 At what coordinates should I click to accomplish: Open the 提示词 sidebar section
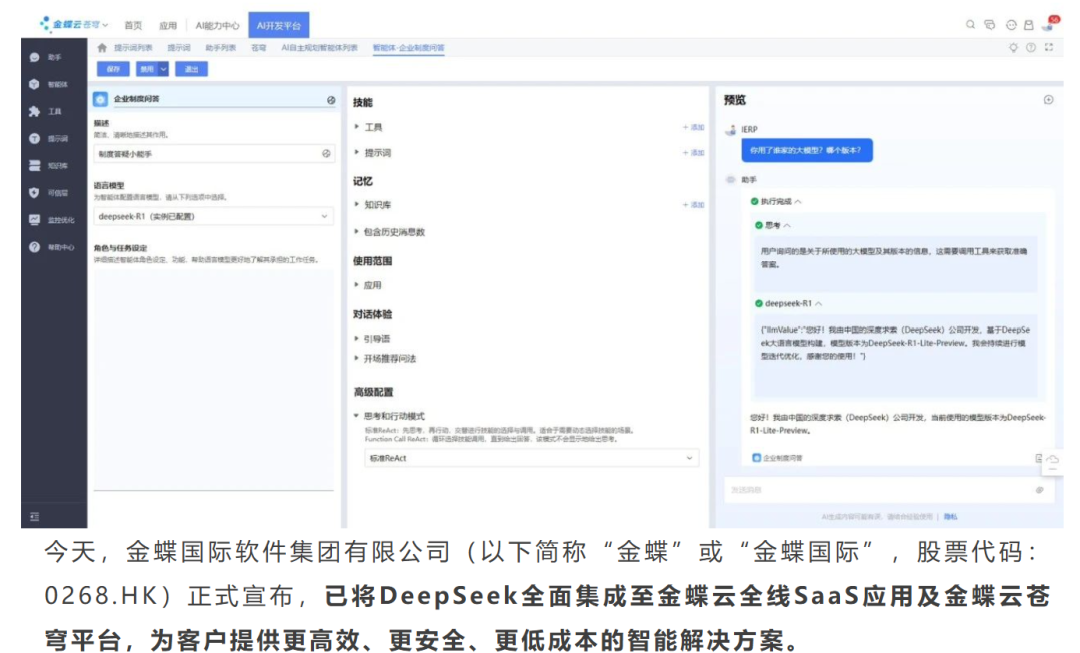pos(48,138)
